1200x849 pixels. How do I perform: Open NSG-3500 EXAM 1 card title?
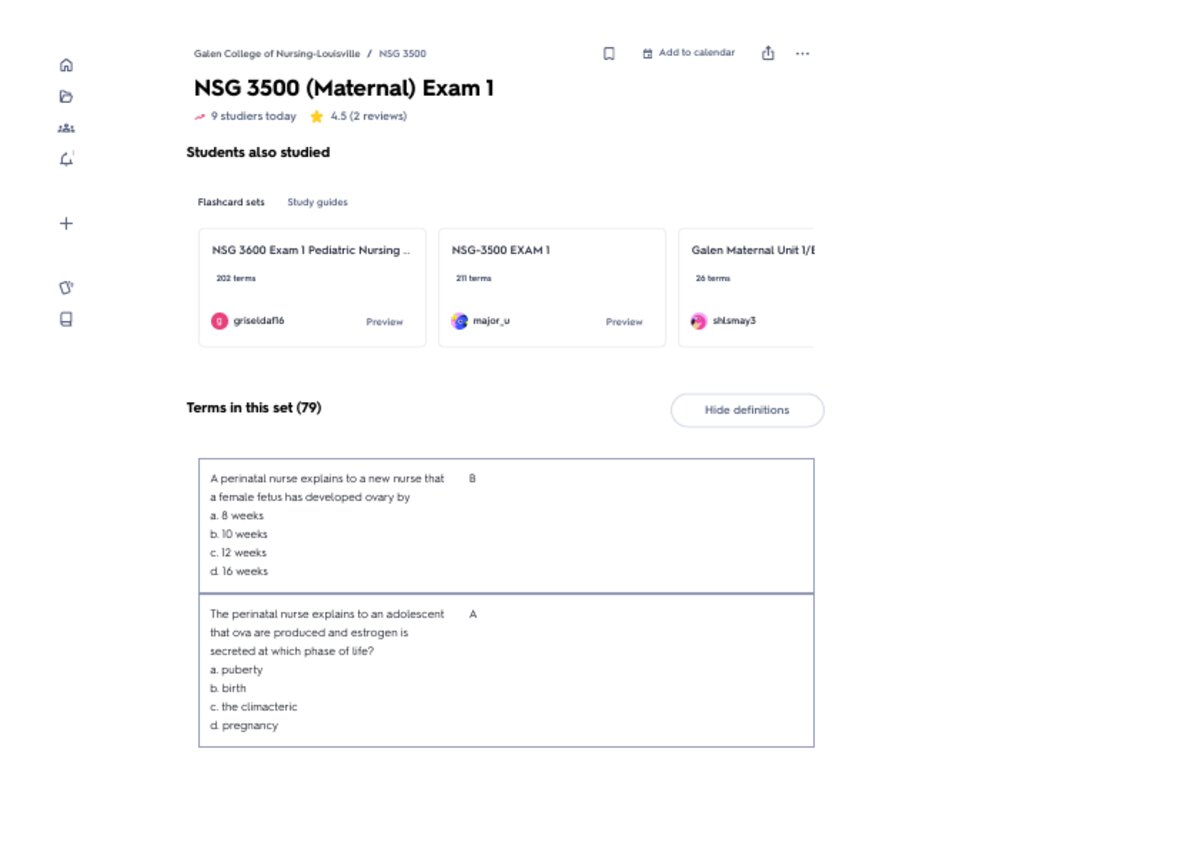click(x=501, y=250)
